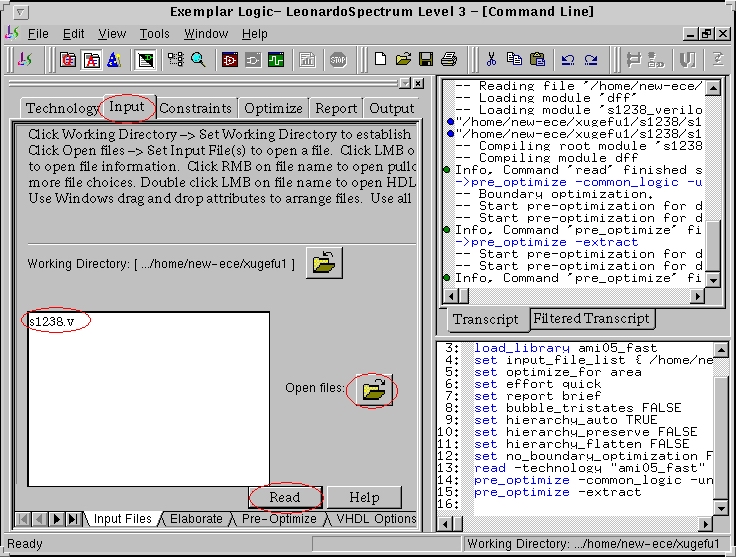Viewport: 736px width, 557px height.
Task: Open the Edit menu
Action: [74, 34]
